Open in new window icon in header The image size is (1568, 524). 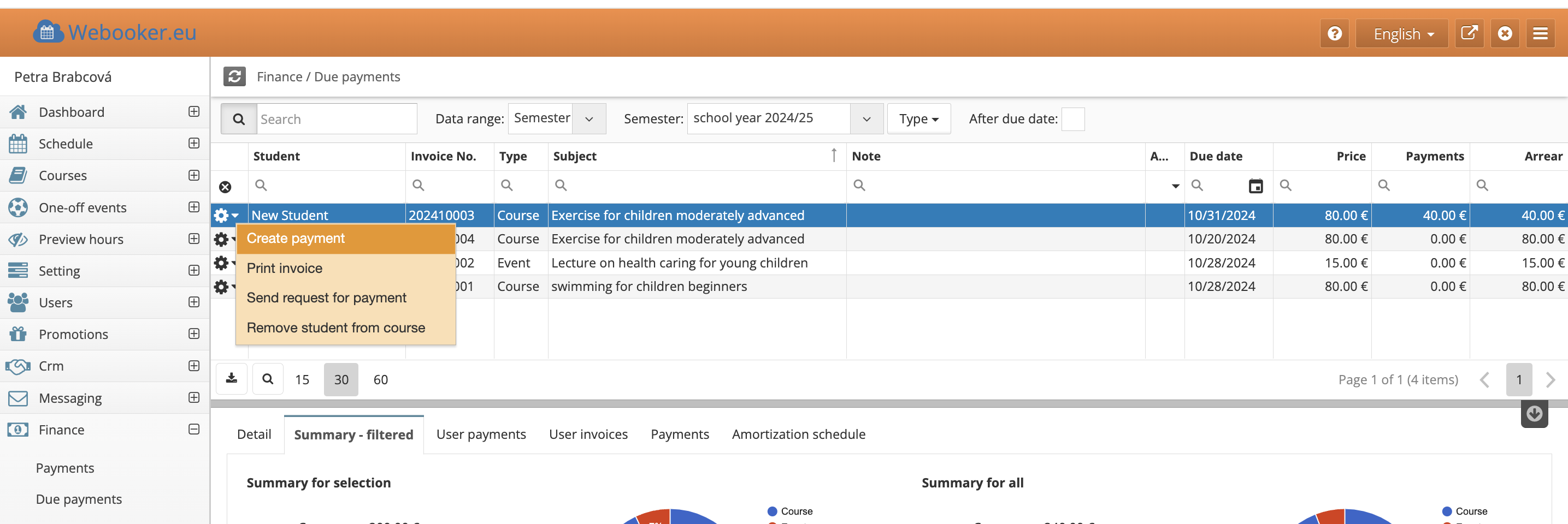[x=1469, y=33]
